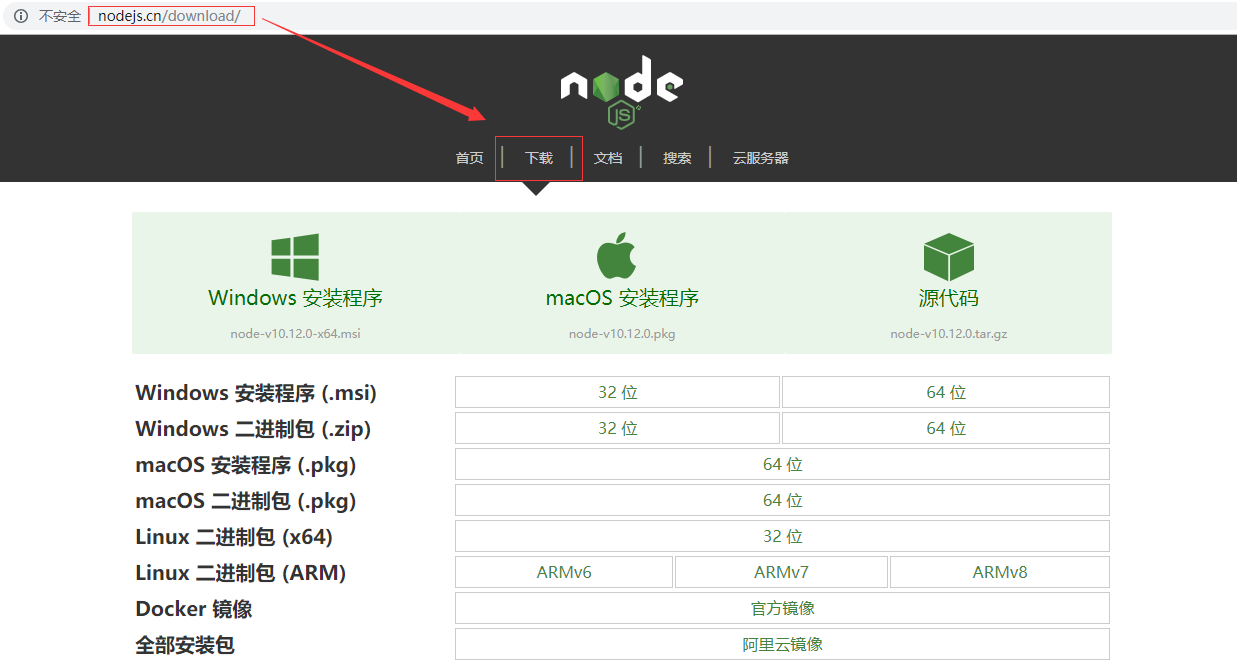This screenshot has height=663, width=1237.
Task: Open the 文档 nav item
Action: click(x=608, y=158)
